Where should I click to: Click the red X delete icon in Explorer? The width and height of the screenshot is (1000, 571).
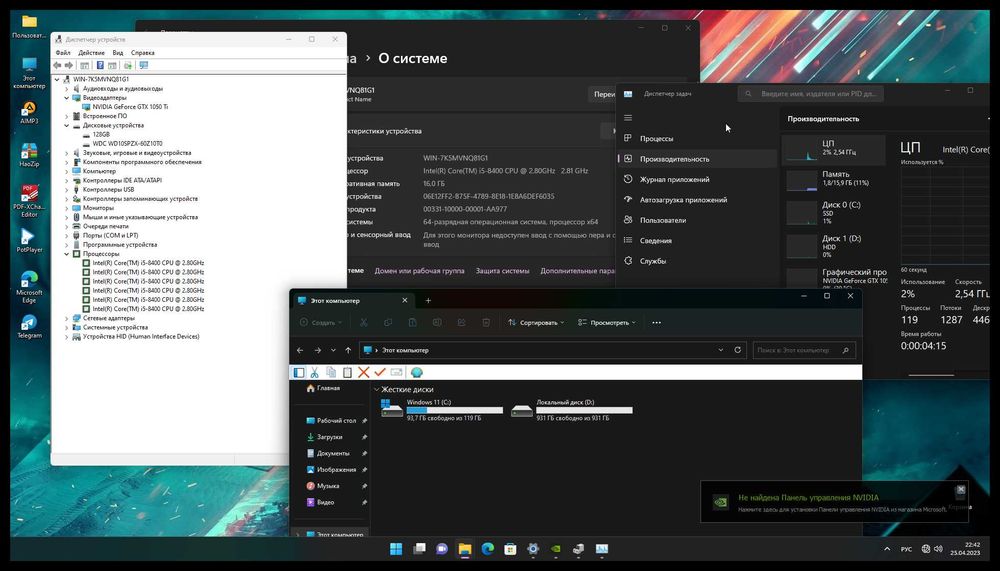coord(364,373)
